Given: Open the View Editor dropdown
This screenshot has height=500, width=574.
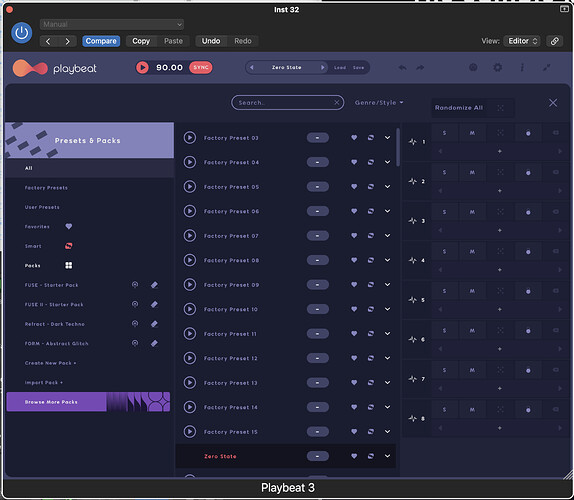Looking at the screenshot, I should pos(522,41).
